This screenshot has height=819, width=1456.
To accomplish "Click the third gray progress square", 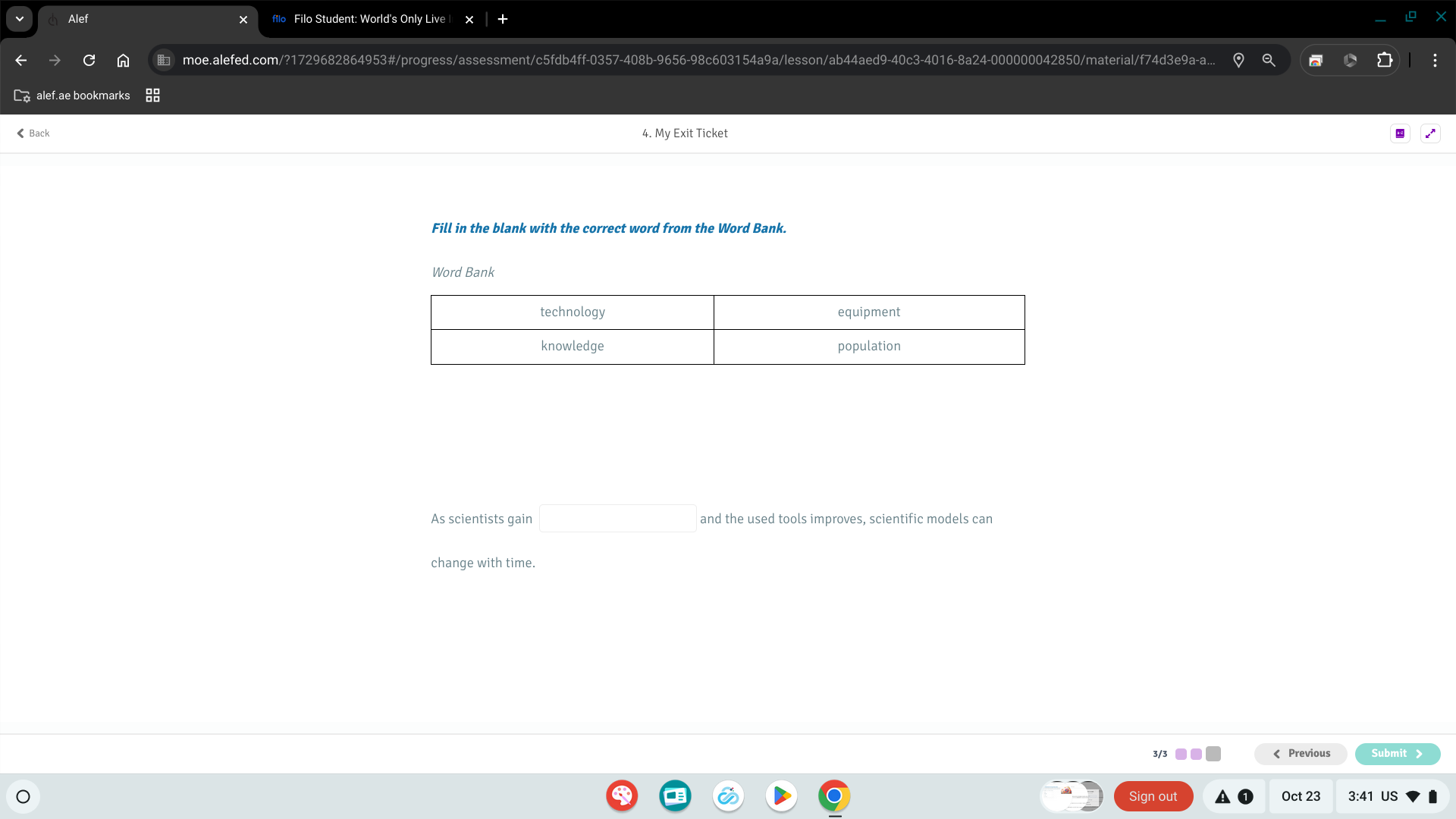I will coord(1213,753).
